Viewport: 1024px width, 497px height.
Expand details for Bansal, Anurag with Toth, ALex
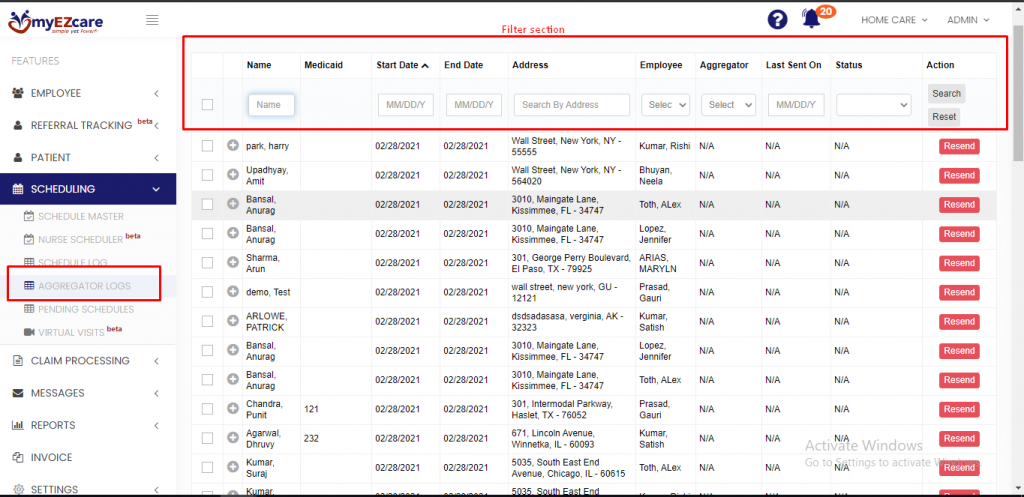(232, 204)
